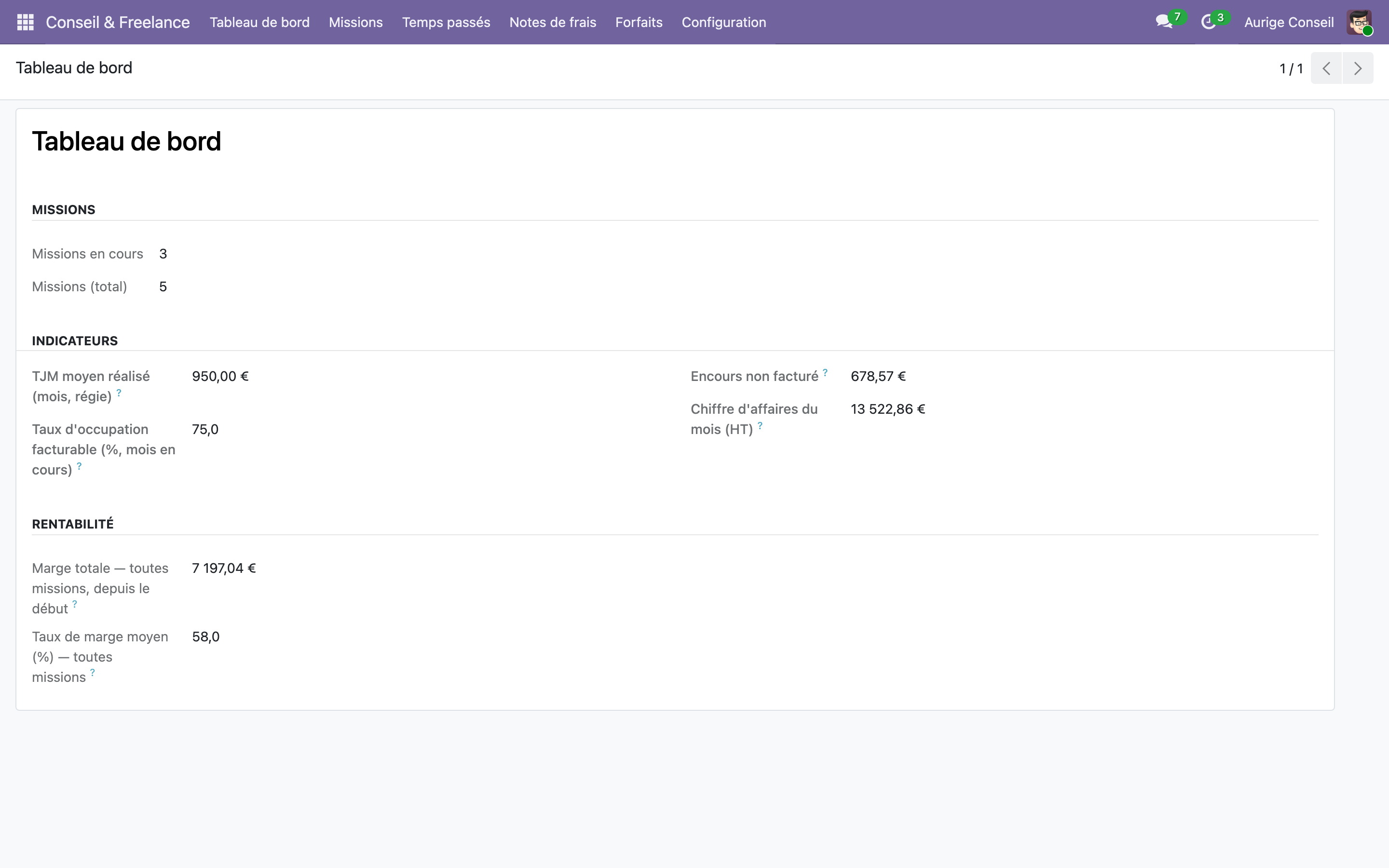
Task: Click the RENTABILITÉ section heading
Action: [73, 524]
